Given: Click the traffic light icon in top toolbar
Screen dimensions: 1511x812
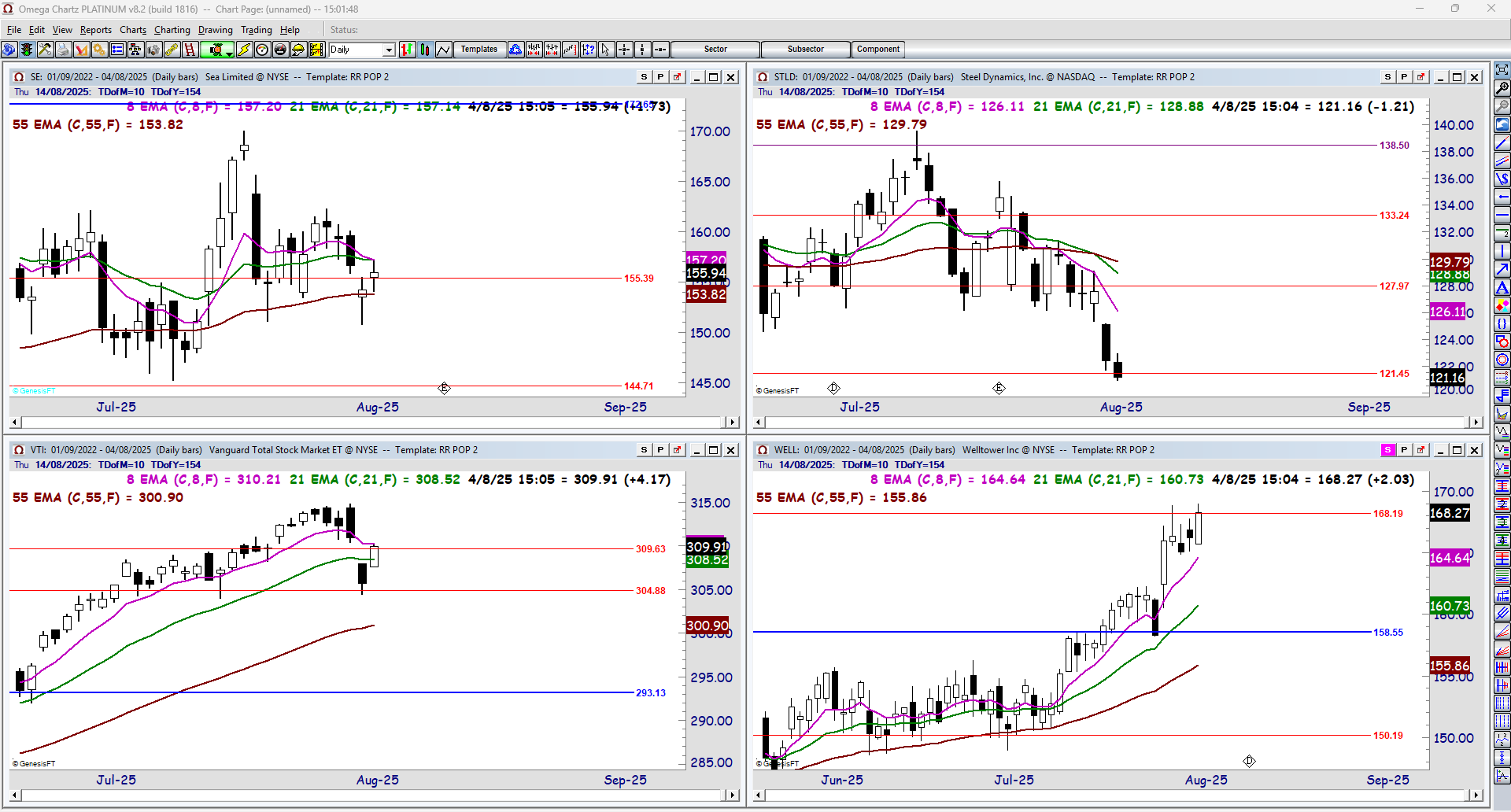Looking at the screenshot, I should click(27, 50).
